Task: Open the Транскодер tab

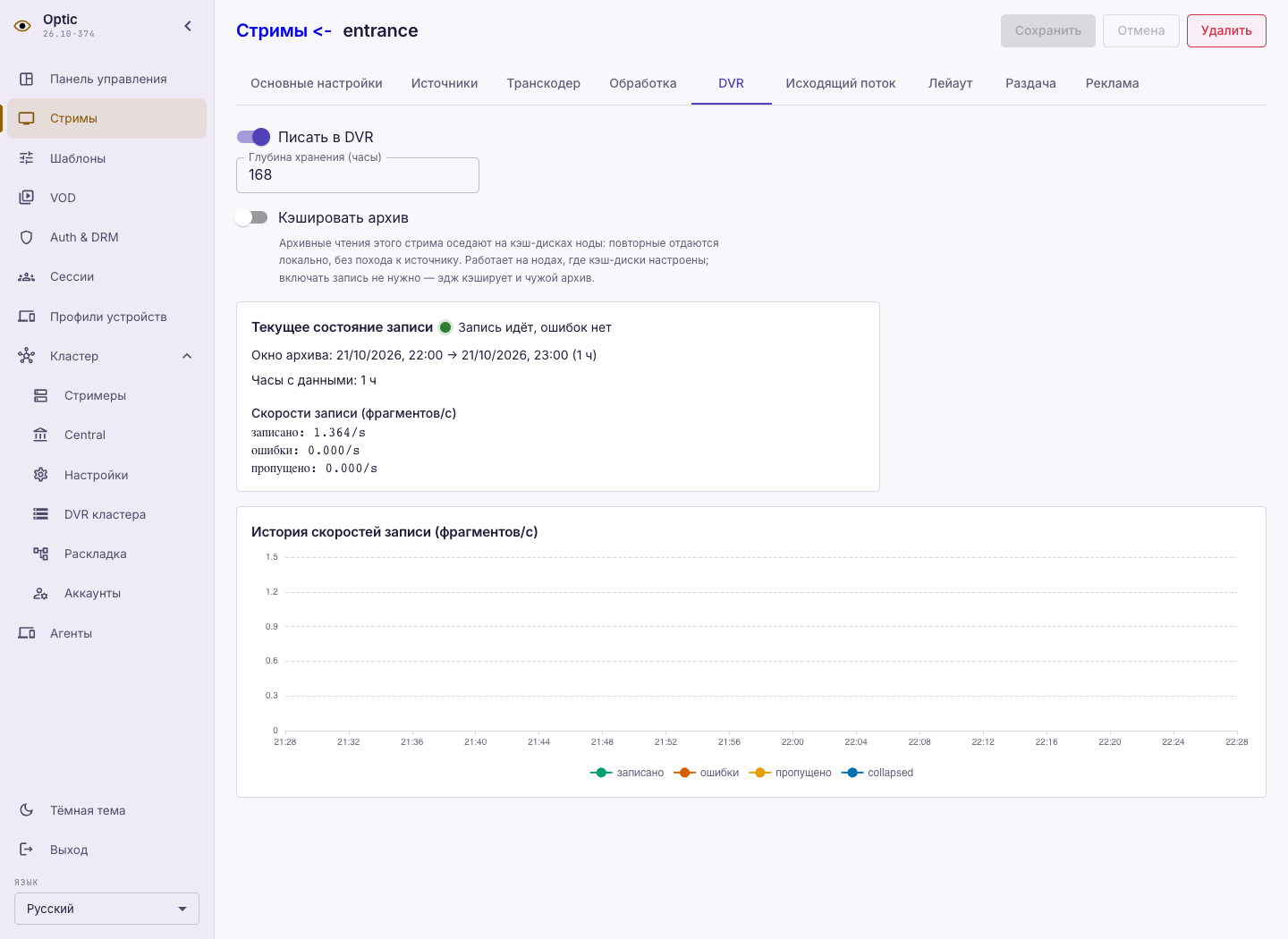Action: (544, 83)
